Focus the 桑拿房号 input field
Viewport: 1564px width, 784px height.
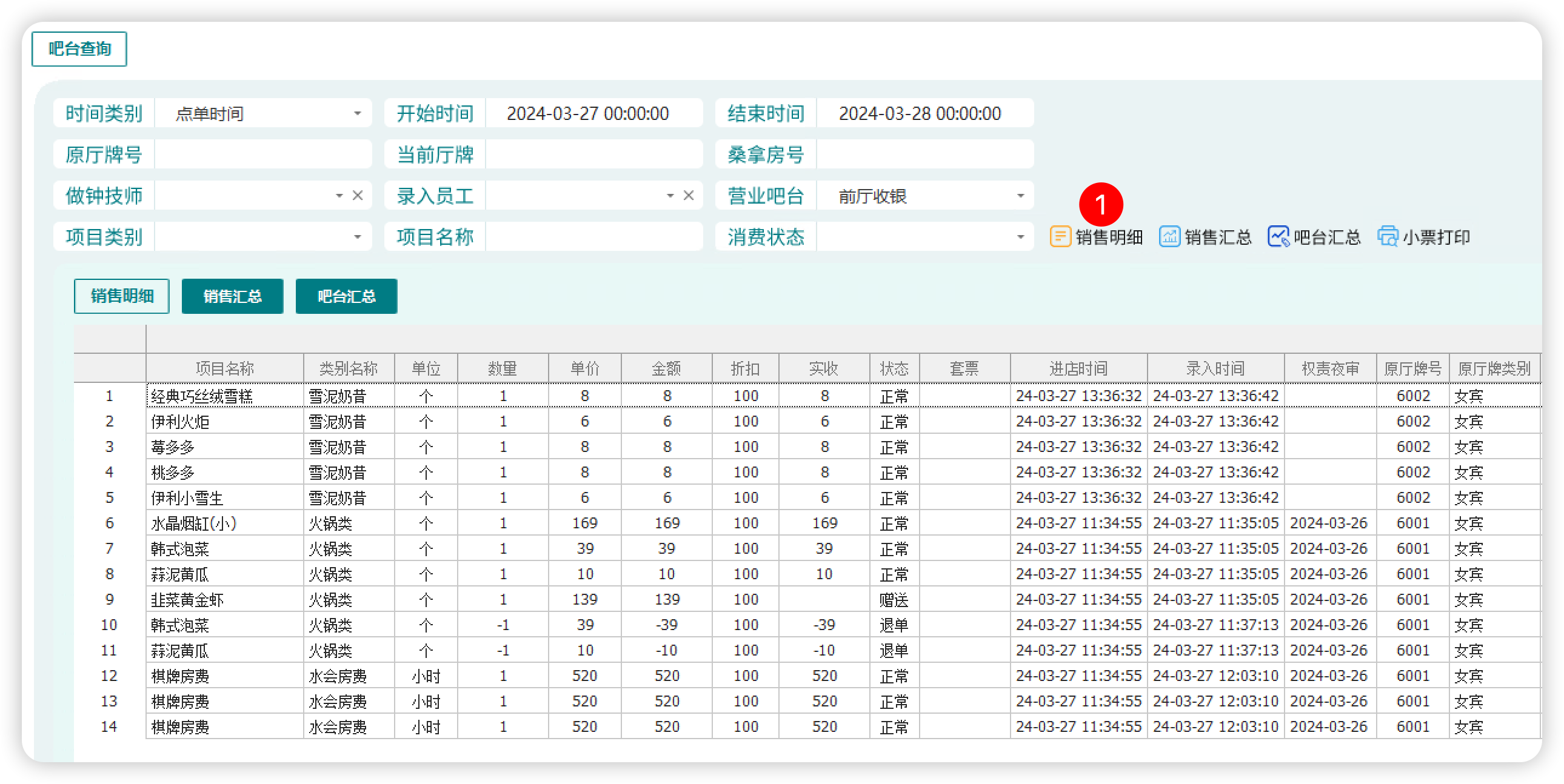click(x=925, y=154)
